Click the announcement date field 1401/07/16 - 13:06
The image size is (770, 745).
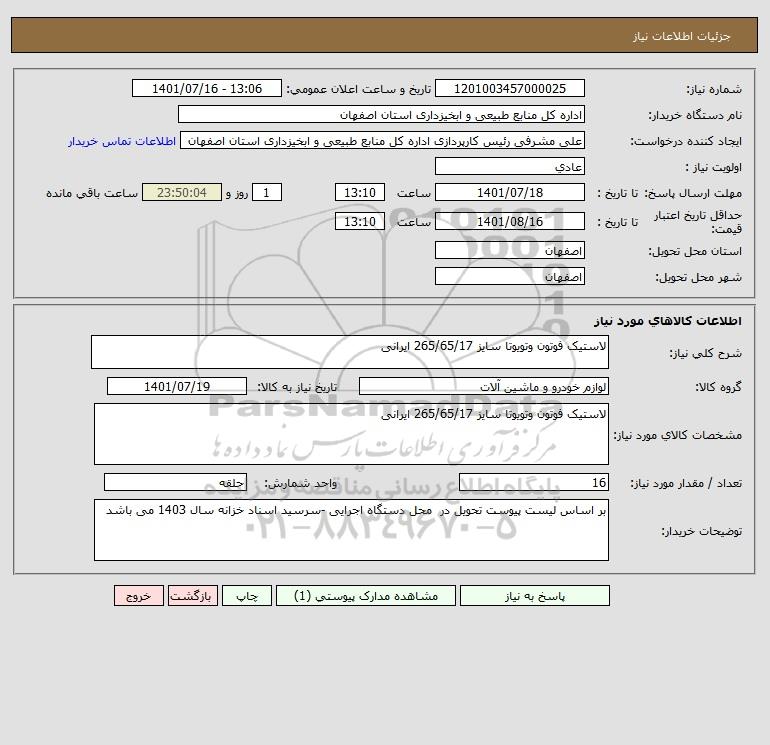pyautogui.click(x=207, y=88)
